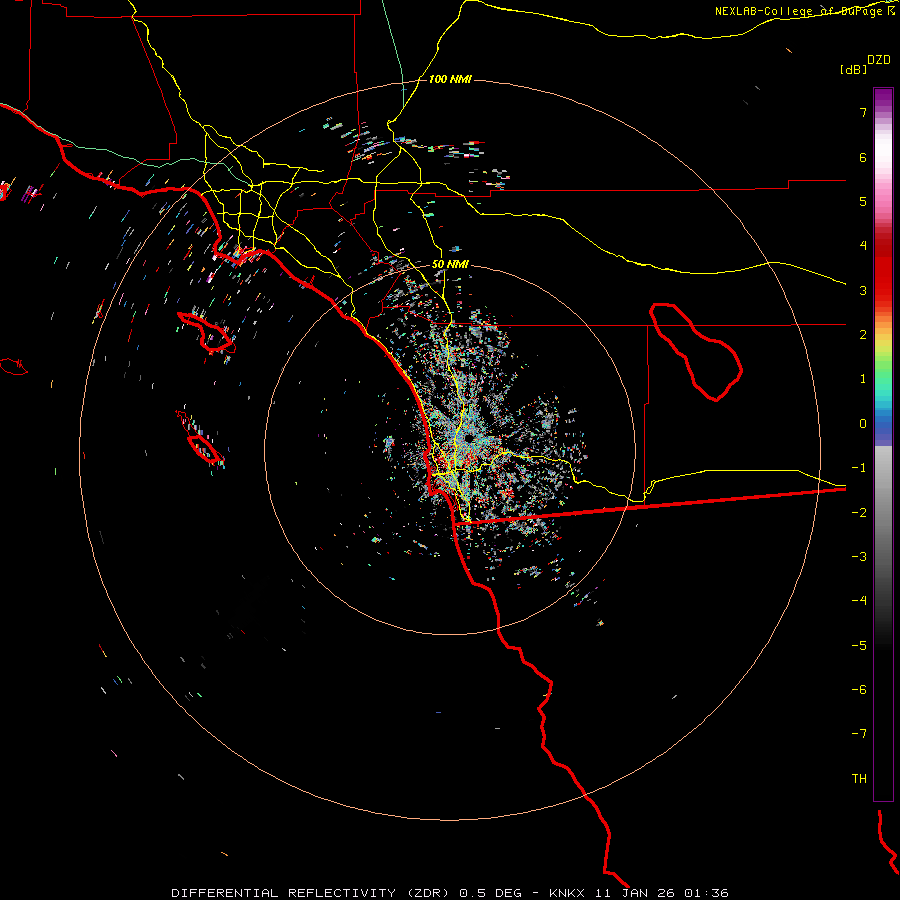Click "(ZDR)" in the bottom caption
This screenshot has height=900, width=900.
pos(428,893)
